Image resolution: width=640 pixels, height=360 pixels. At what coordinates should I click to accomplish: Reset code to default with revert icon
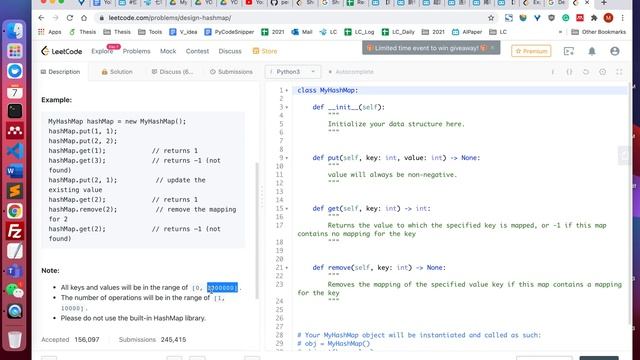point(586,72)
